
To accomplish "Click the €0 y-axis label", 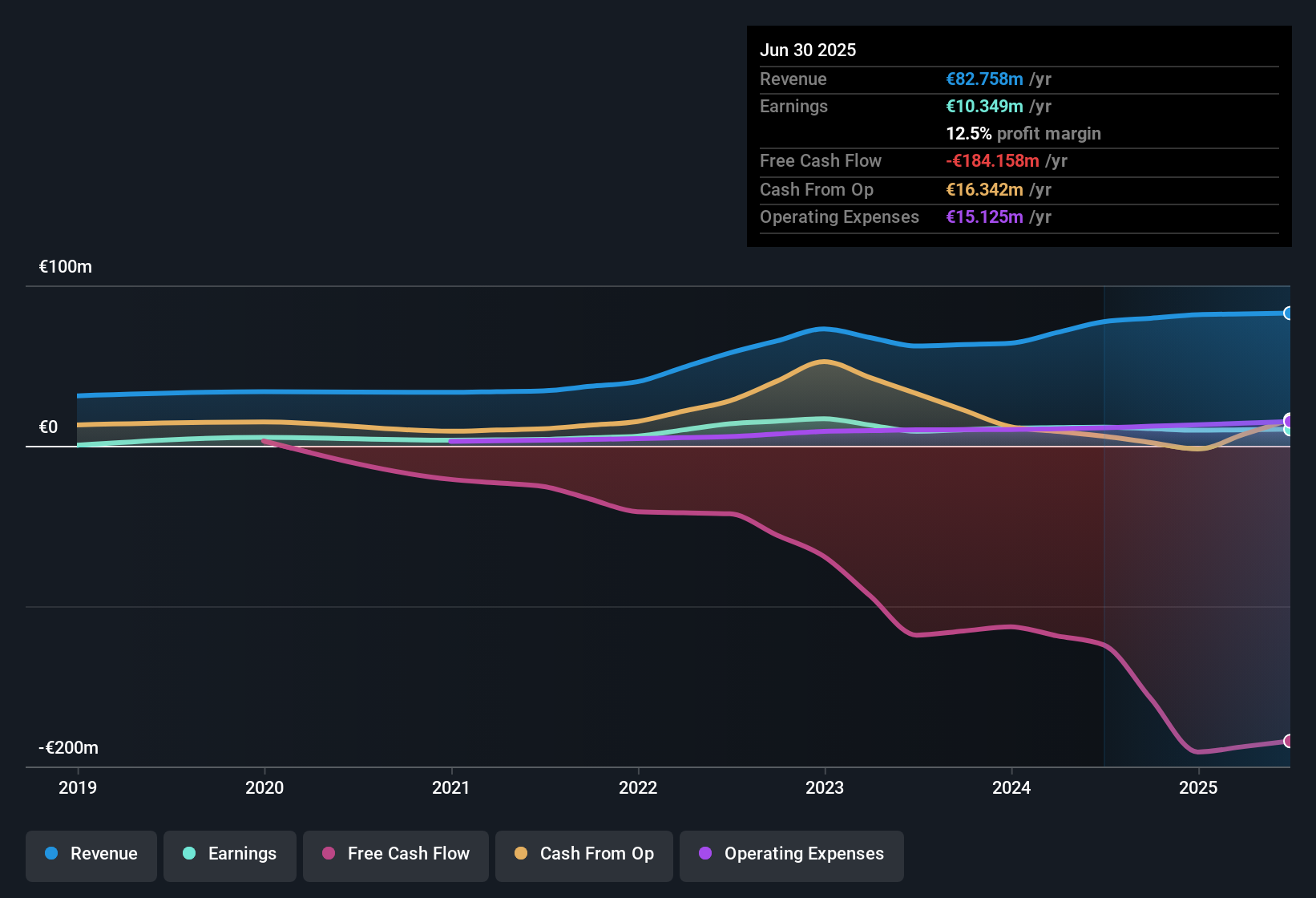I will click(x=49, y=427).
